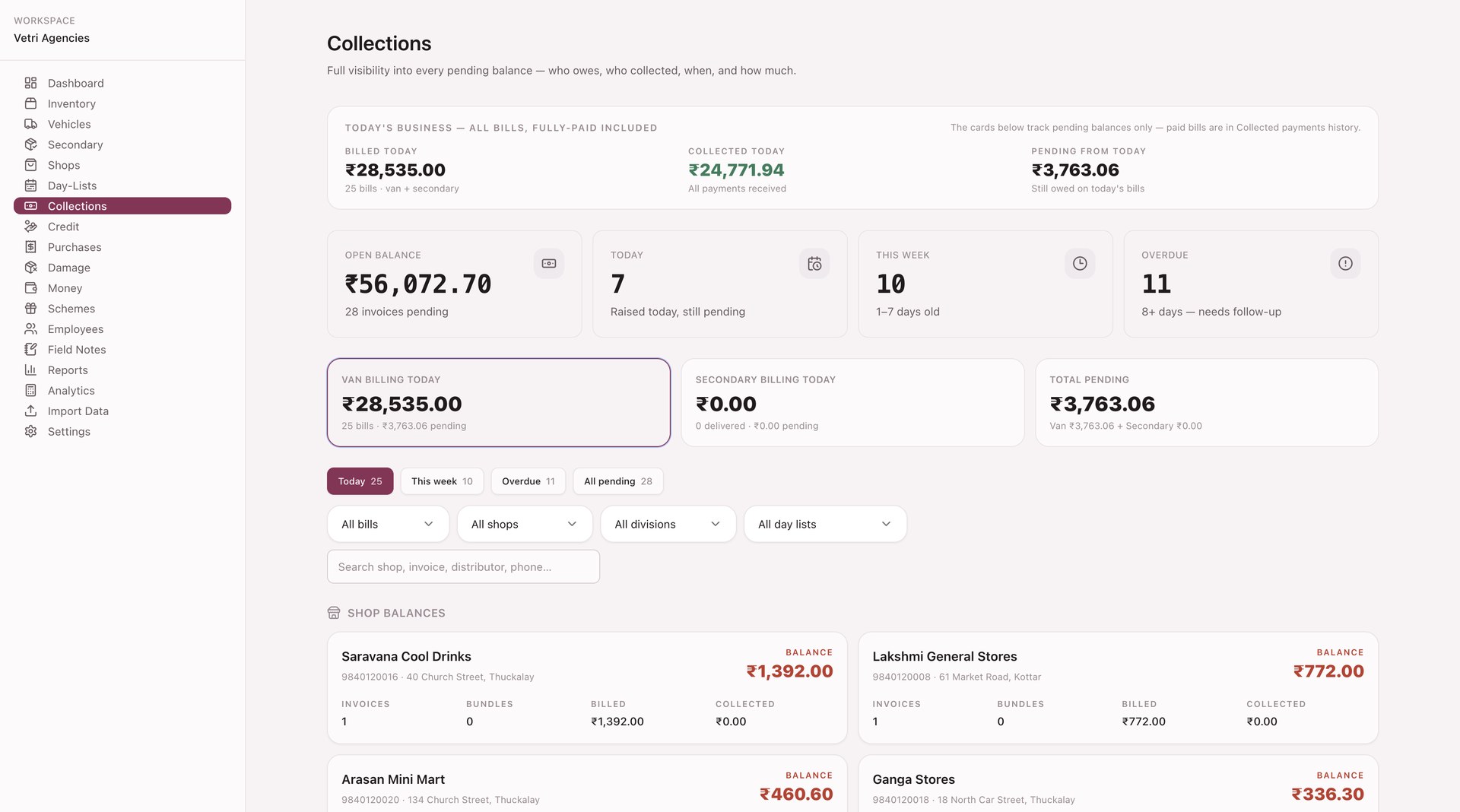Select the Van Billing Today card
Screen dimensions: 1460x812
click(499, 402)
